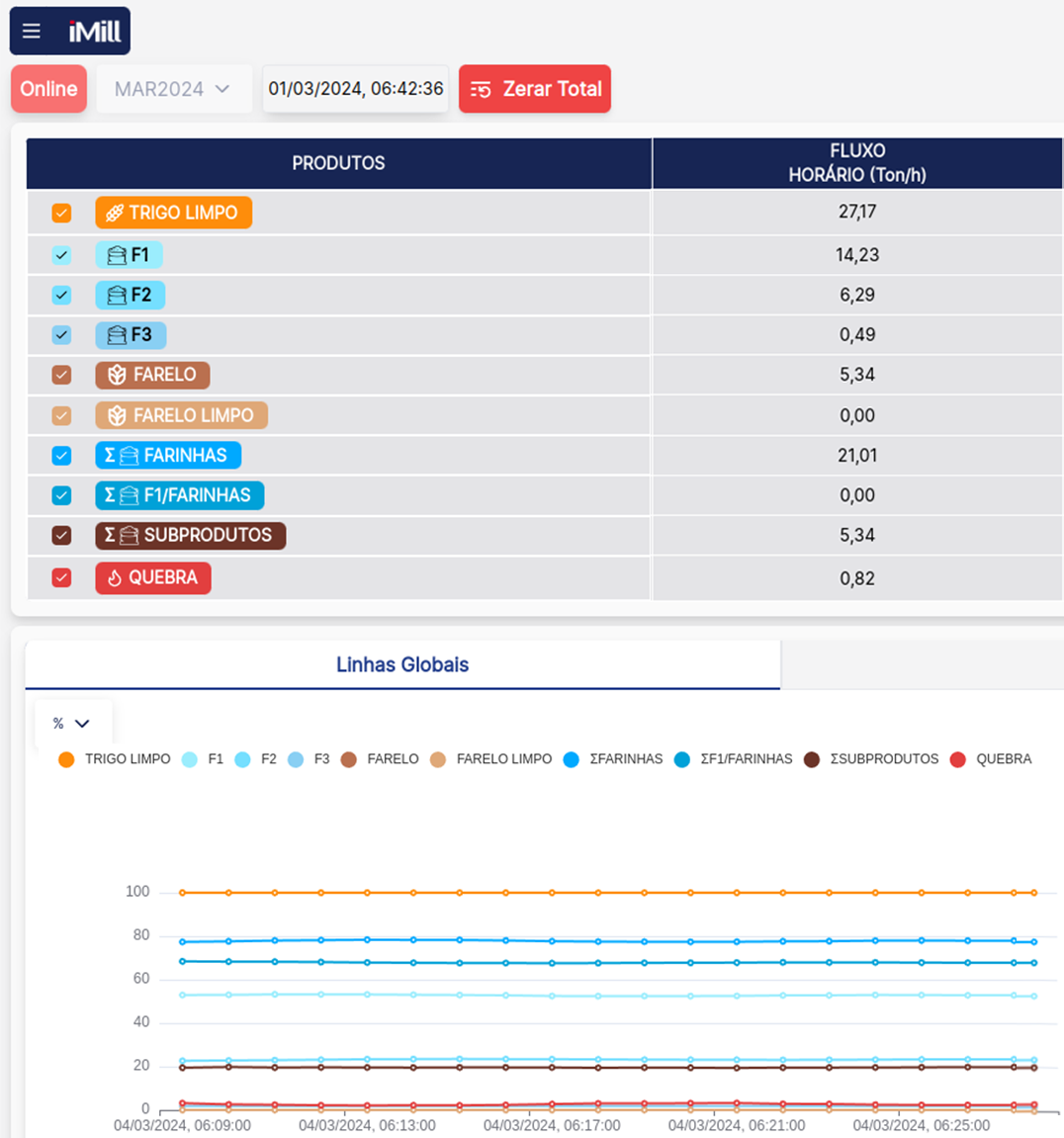Toggle ΣF1/FARINHAS legend color dot
Viewport: 1064px width, 1138px height.
pos(681,760)
